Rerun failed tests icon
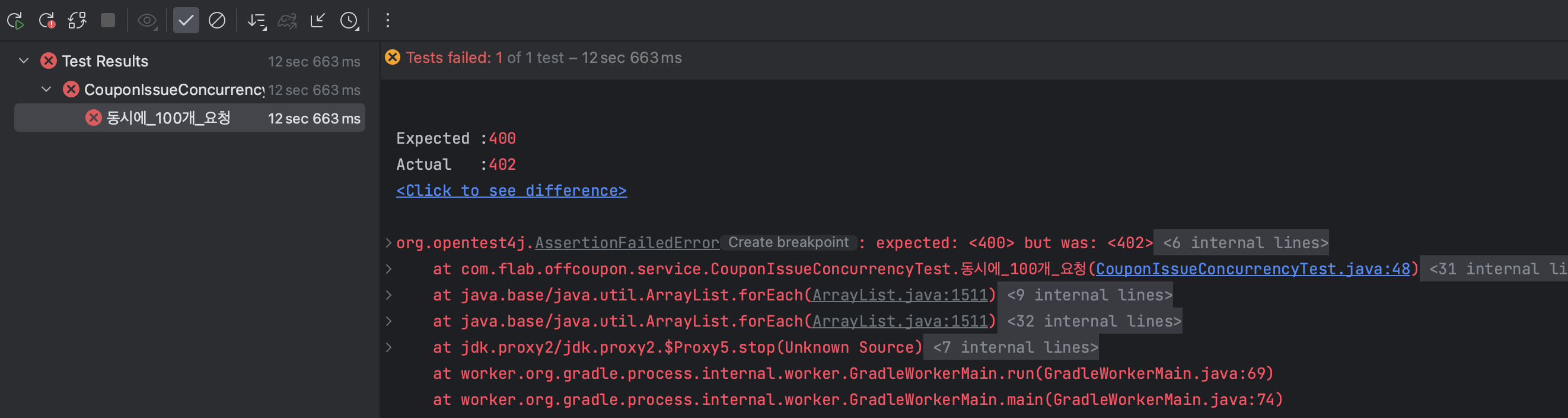Image resolution: width=1568 pixels, height=418 pixels. (47, 21)
